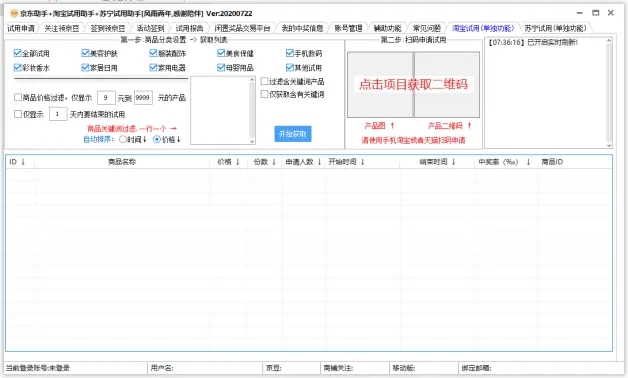Click the log entry 已开启实时刷新
628x378 pixels.
coord(532,42)
